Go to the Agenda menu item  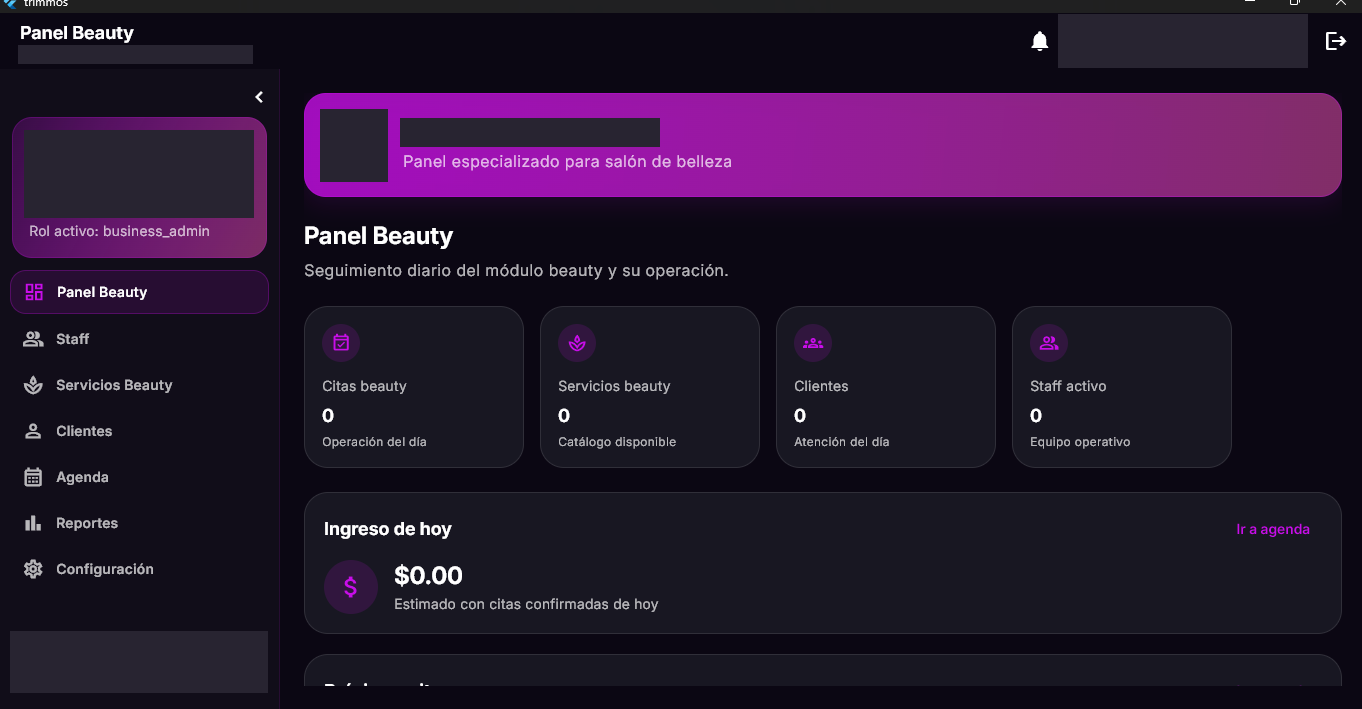tap(139, 477)
